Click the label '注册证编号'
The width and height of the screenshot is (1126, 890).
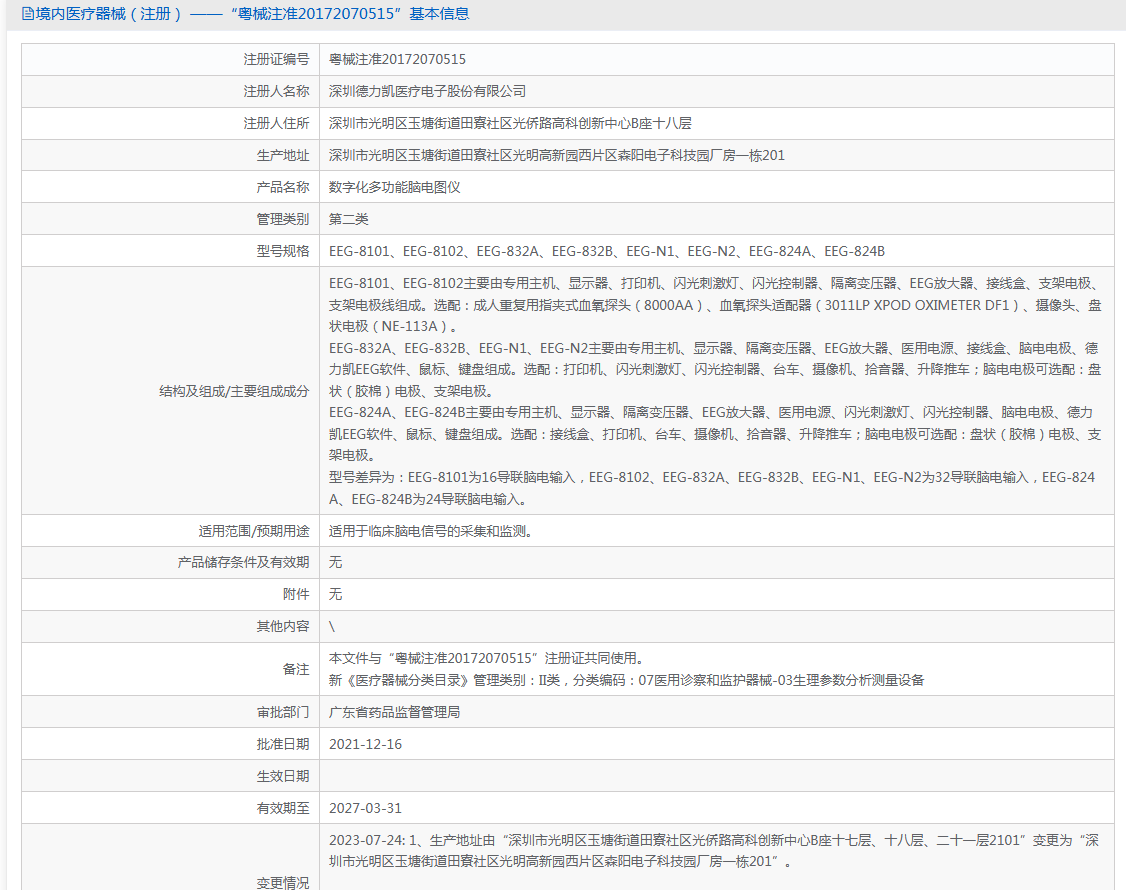276,60
